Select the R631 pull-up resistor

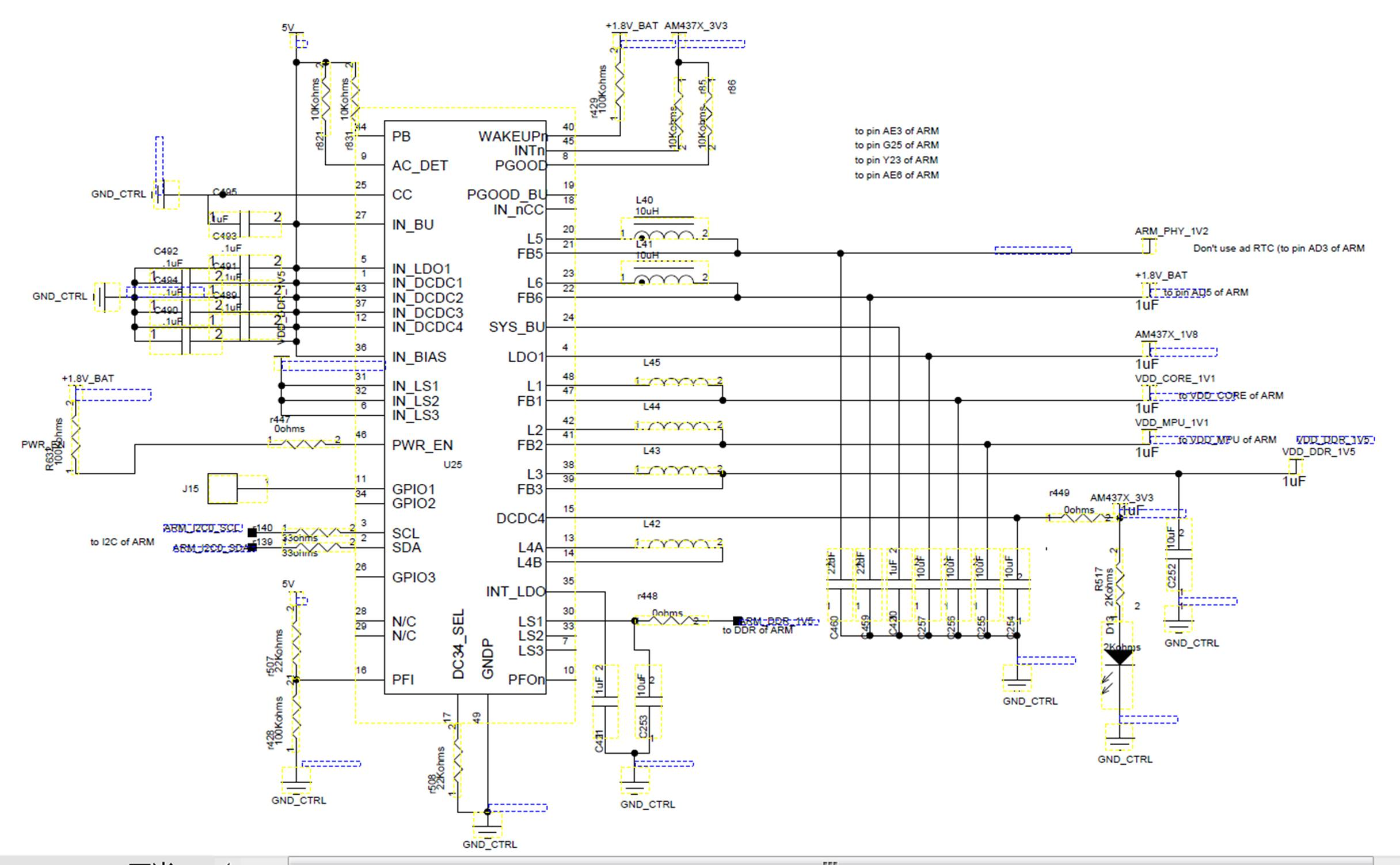(x=75, y=437)
